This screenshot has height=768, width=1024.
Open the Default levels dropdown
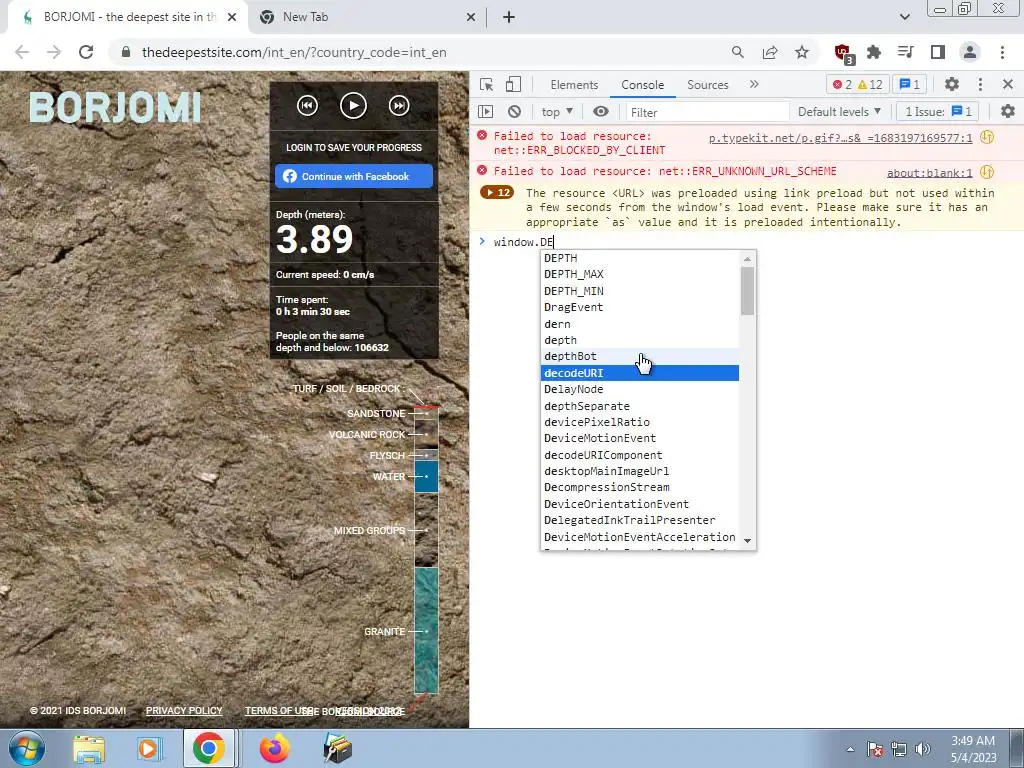(839, 112)
